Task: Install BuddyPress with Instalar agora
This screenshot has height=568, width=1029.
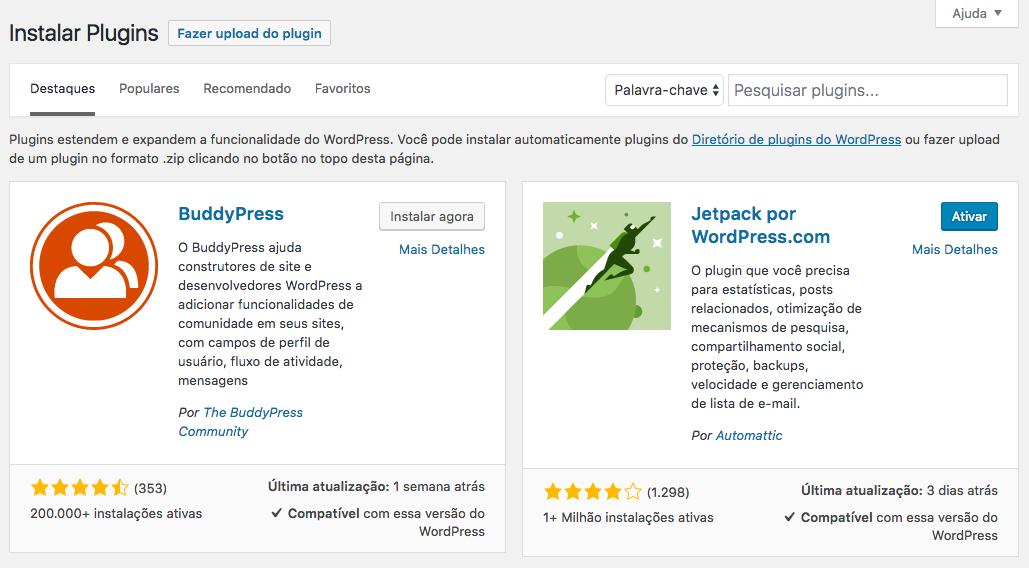Action: point(432,216)
